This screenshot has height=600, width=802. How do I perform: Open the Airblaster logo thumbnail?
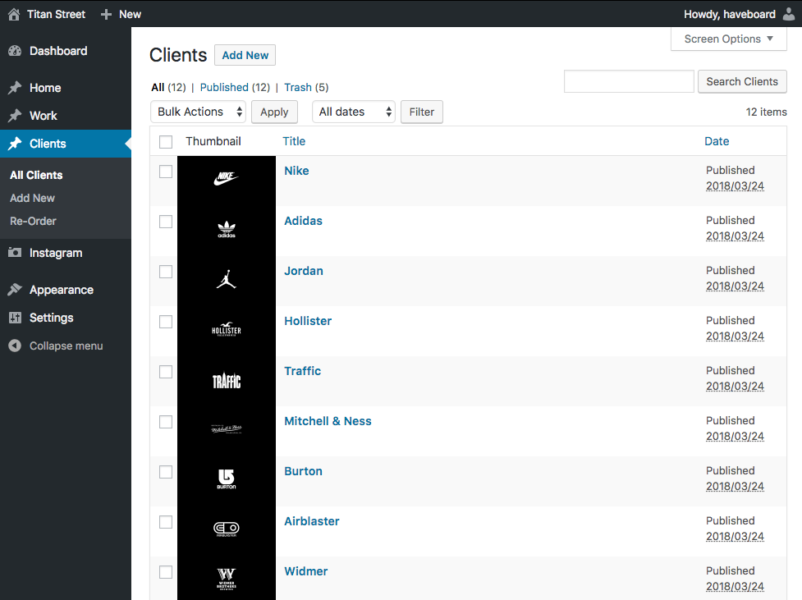point(226,528)
